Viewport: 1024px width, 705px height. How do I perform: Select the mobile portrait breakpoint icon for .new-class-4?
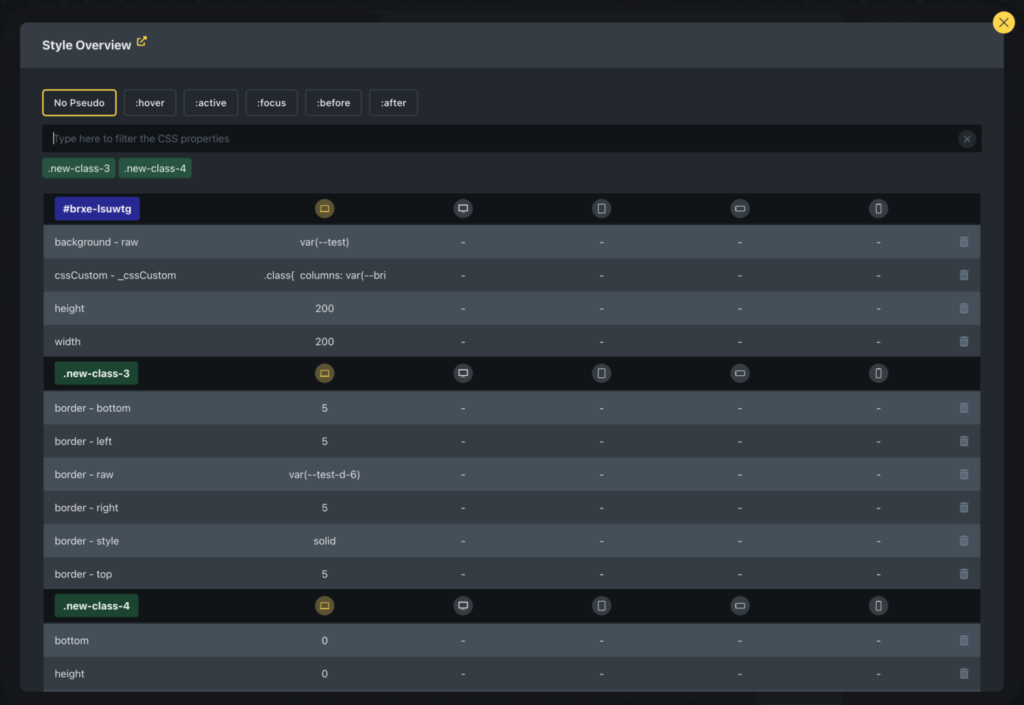[x=878, y=606]
